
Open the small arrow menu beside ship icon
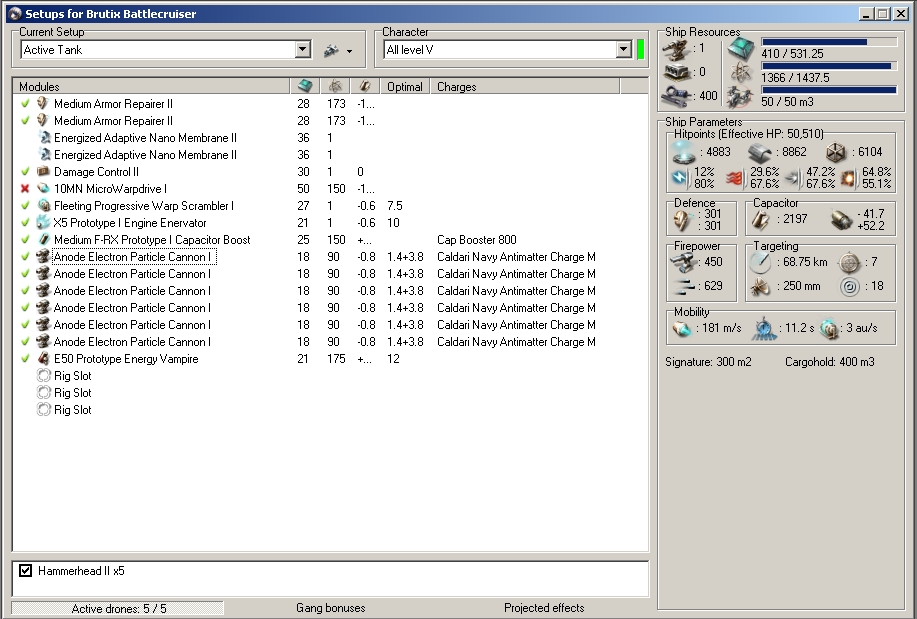coord(349,51)
